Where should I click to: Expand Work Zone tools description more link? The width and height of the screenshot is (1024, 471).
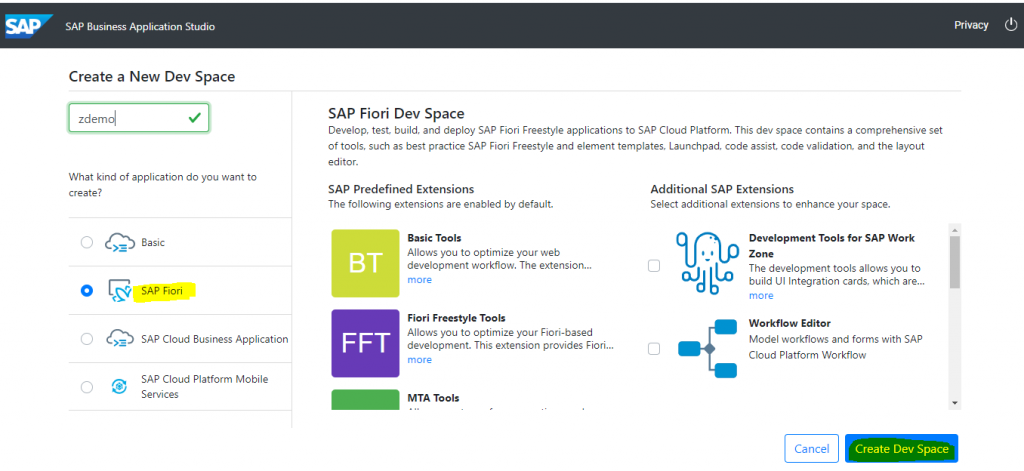[x=761, y=296]
